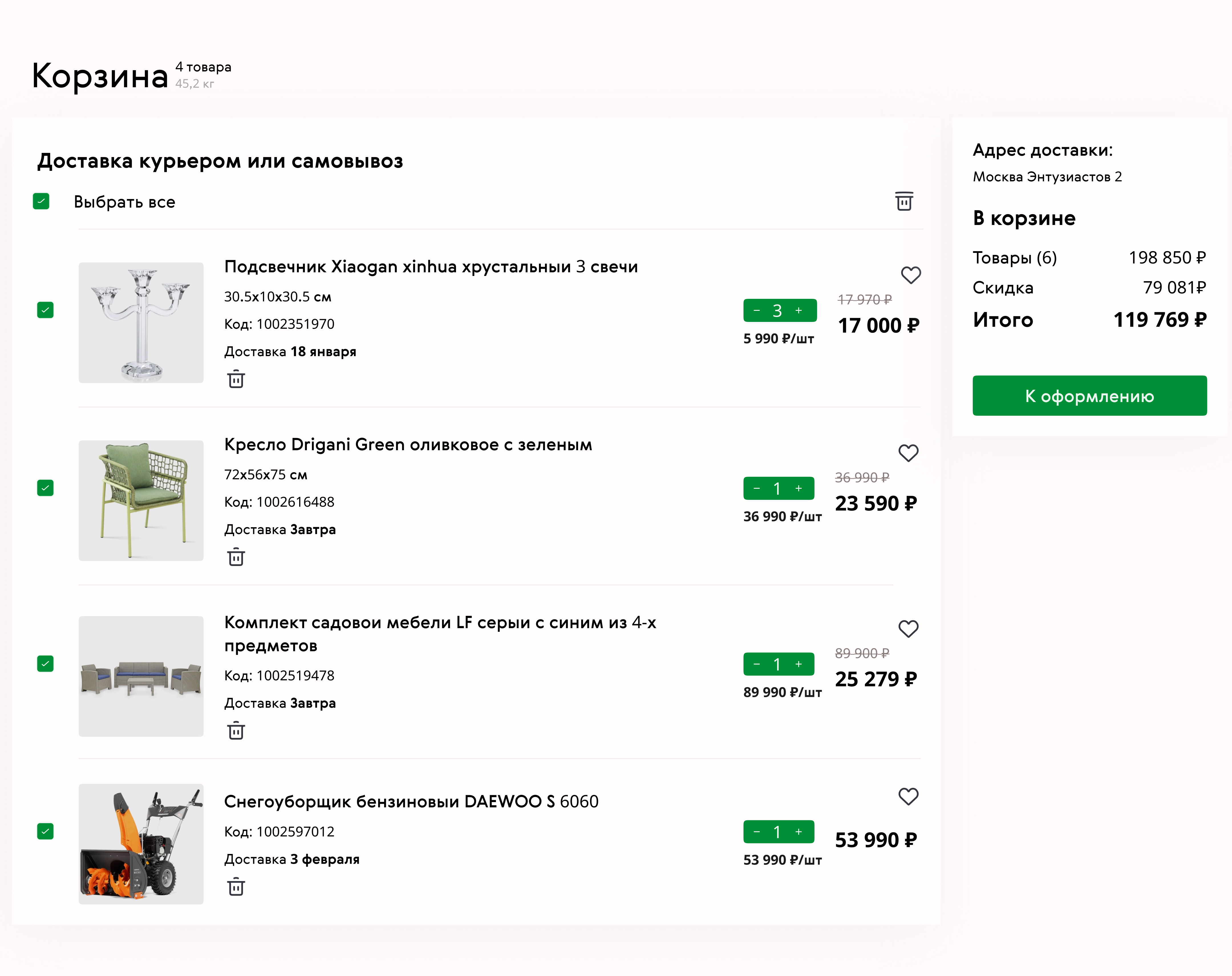Remove DAEWOO snowblower with trash icon
The width and height of the screenshot is (1232, 976).
click(236, 886)
